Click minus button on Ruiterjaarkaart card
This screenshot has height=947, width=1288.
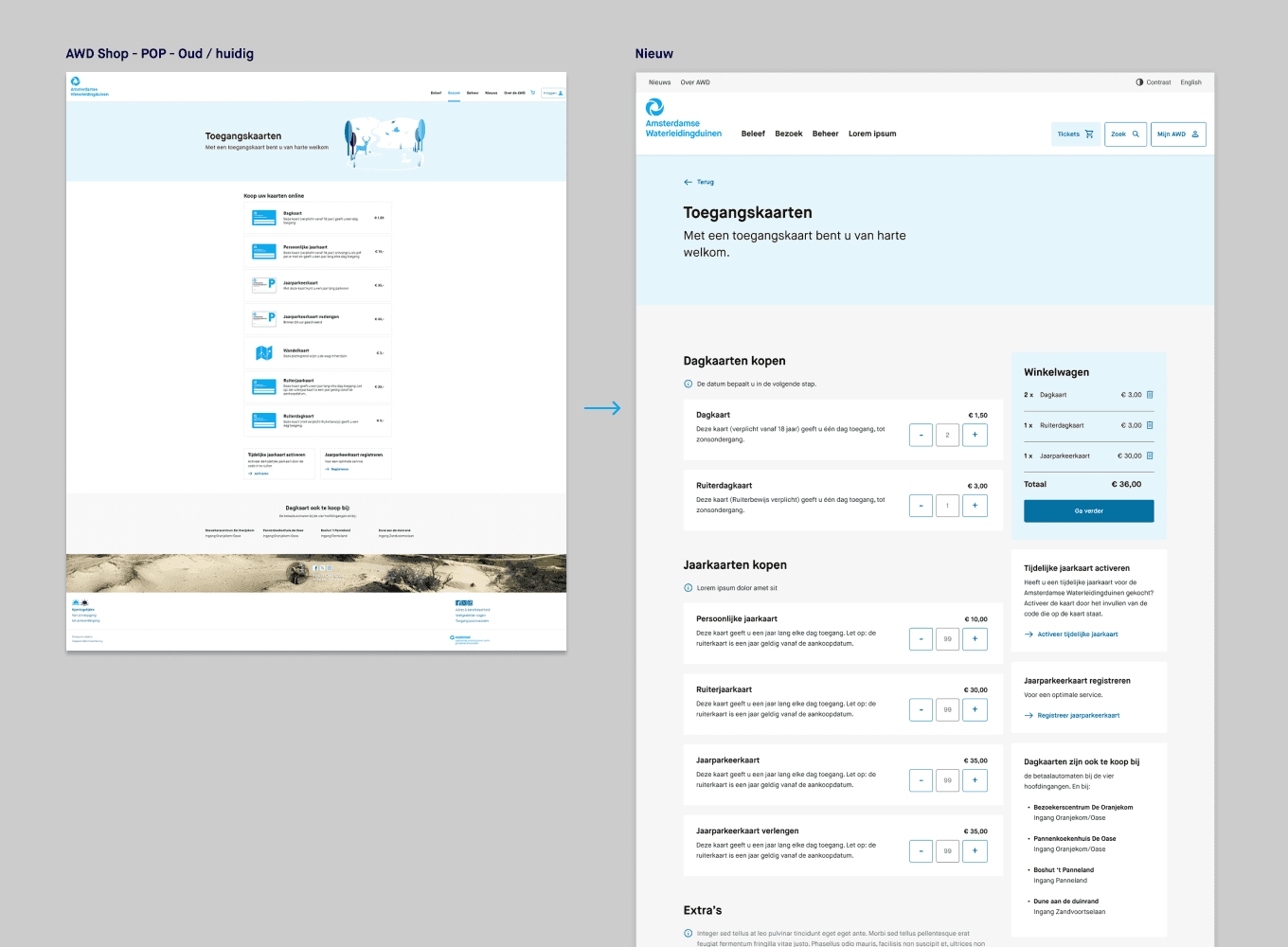coord(921,709)
